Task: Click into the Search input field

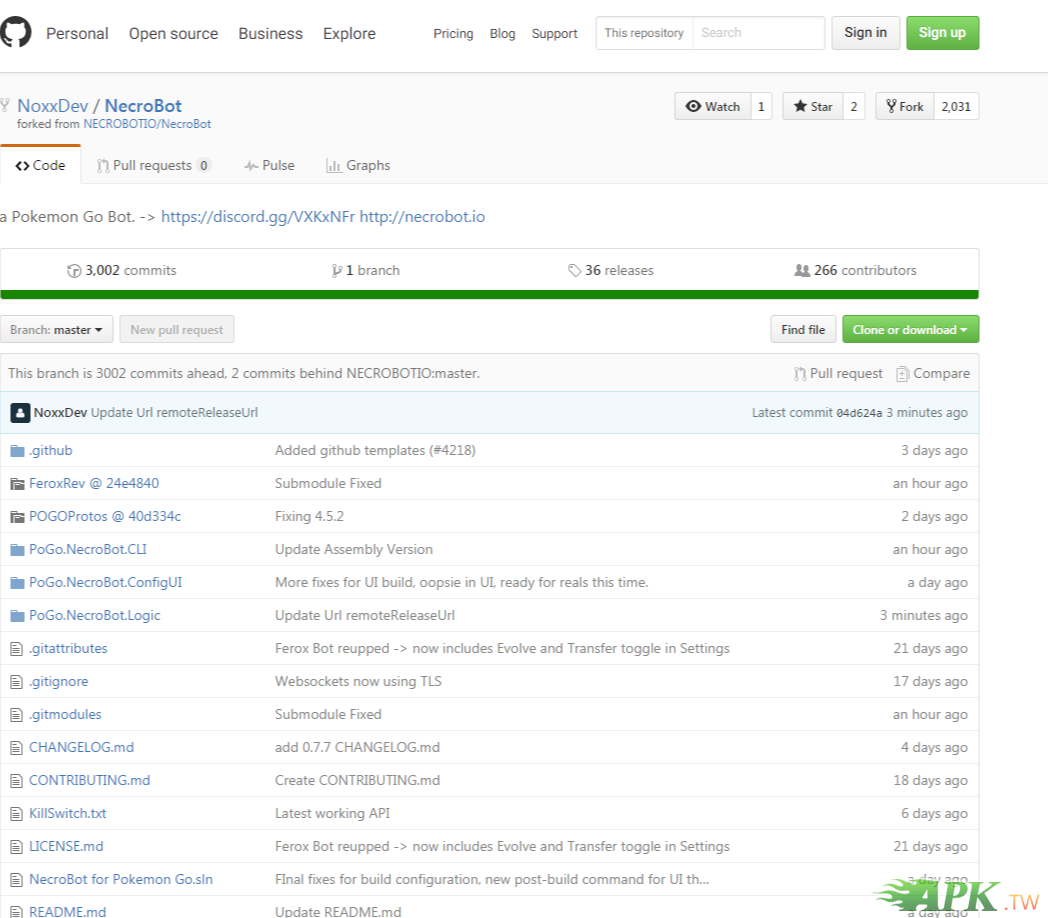Action: click(758, 33)
